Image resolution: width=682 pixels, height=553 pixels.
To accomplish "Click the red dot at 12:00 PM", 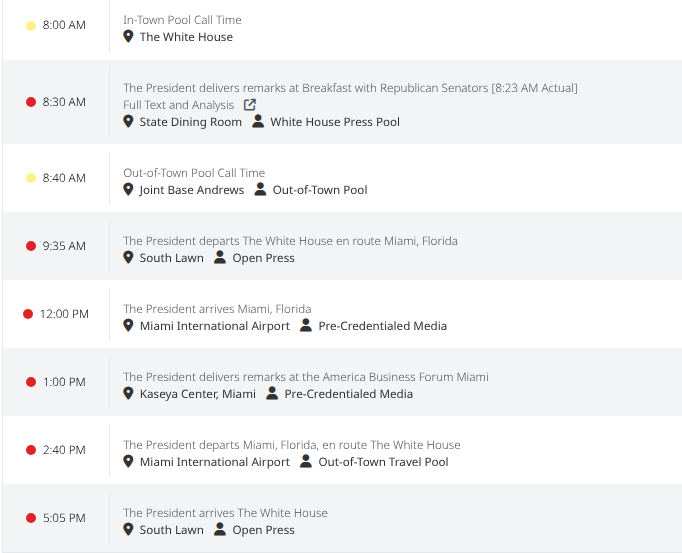I will pos(28,314).
